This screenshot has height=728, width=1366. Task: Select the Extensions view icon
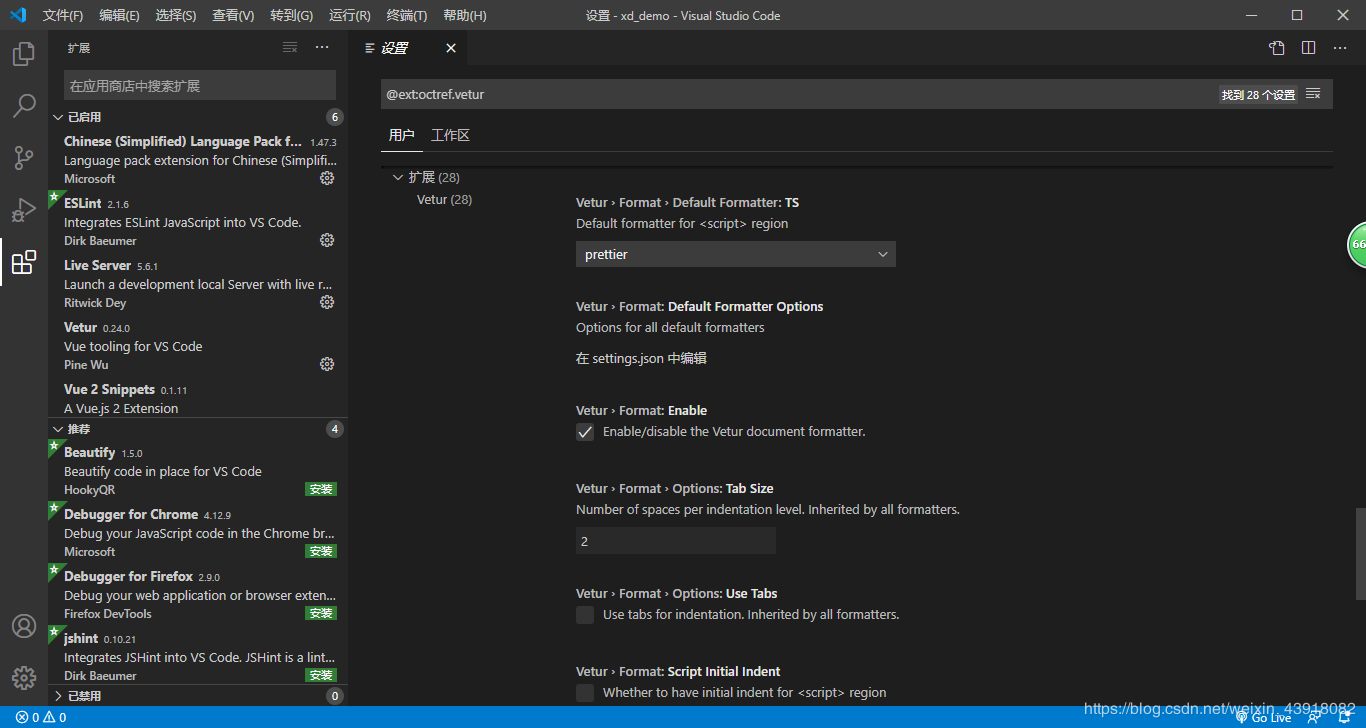(24, 262)
